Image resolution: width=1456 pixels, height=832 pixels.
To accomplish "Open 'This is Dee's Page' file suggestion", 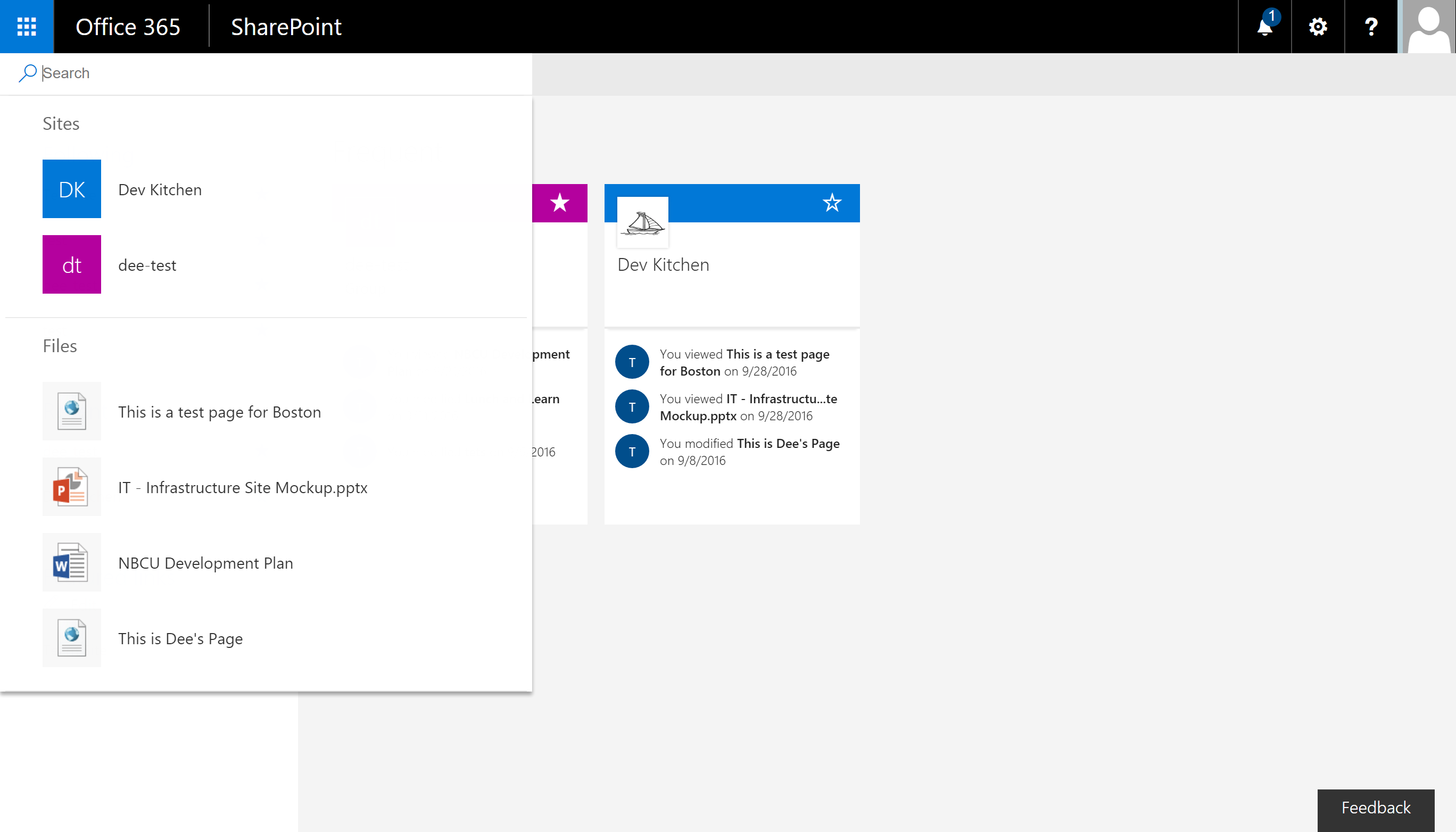I will (266, 638).
